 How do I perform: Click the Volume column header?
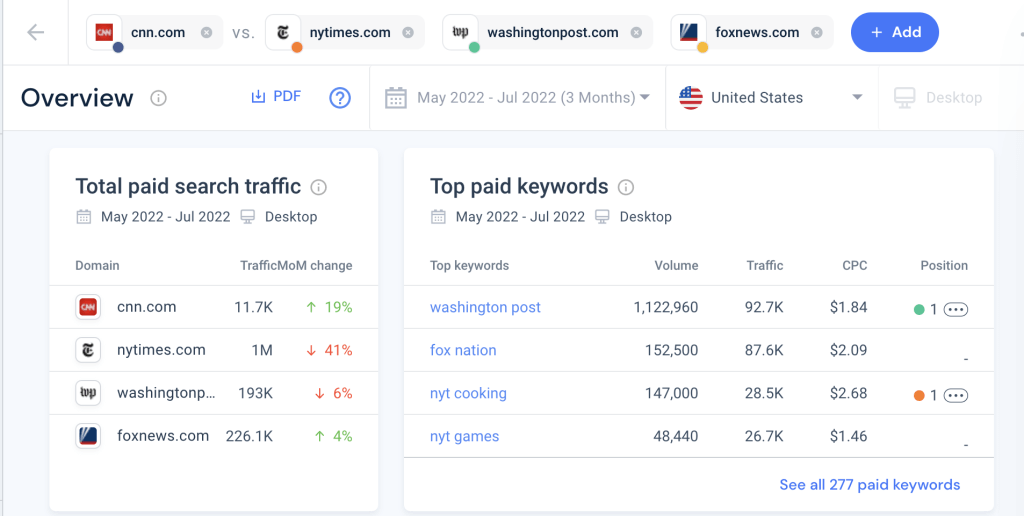pos(677,266)
